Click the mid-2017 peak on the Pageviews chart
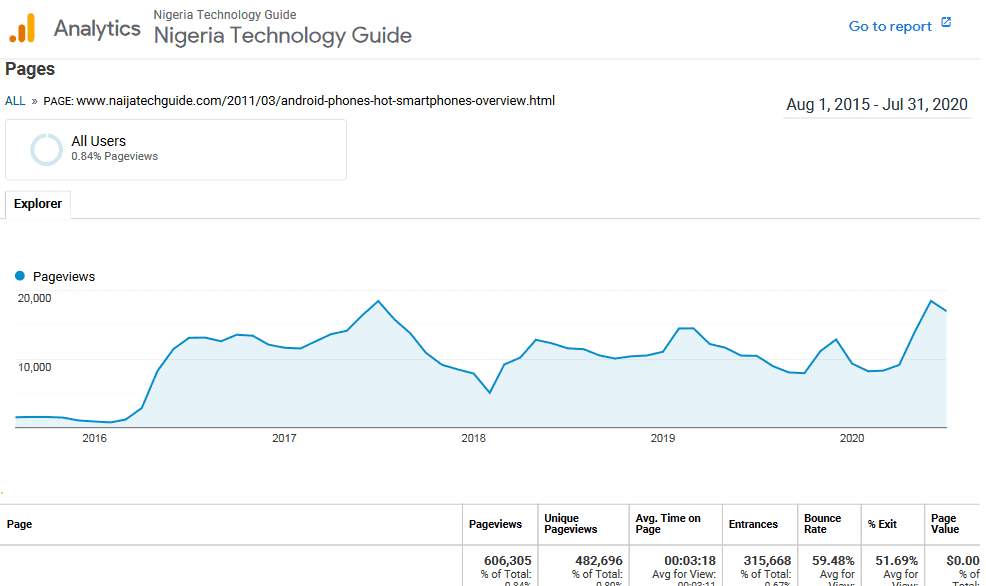Viewport: 986px width, 586px height. [379, 301]
